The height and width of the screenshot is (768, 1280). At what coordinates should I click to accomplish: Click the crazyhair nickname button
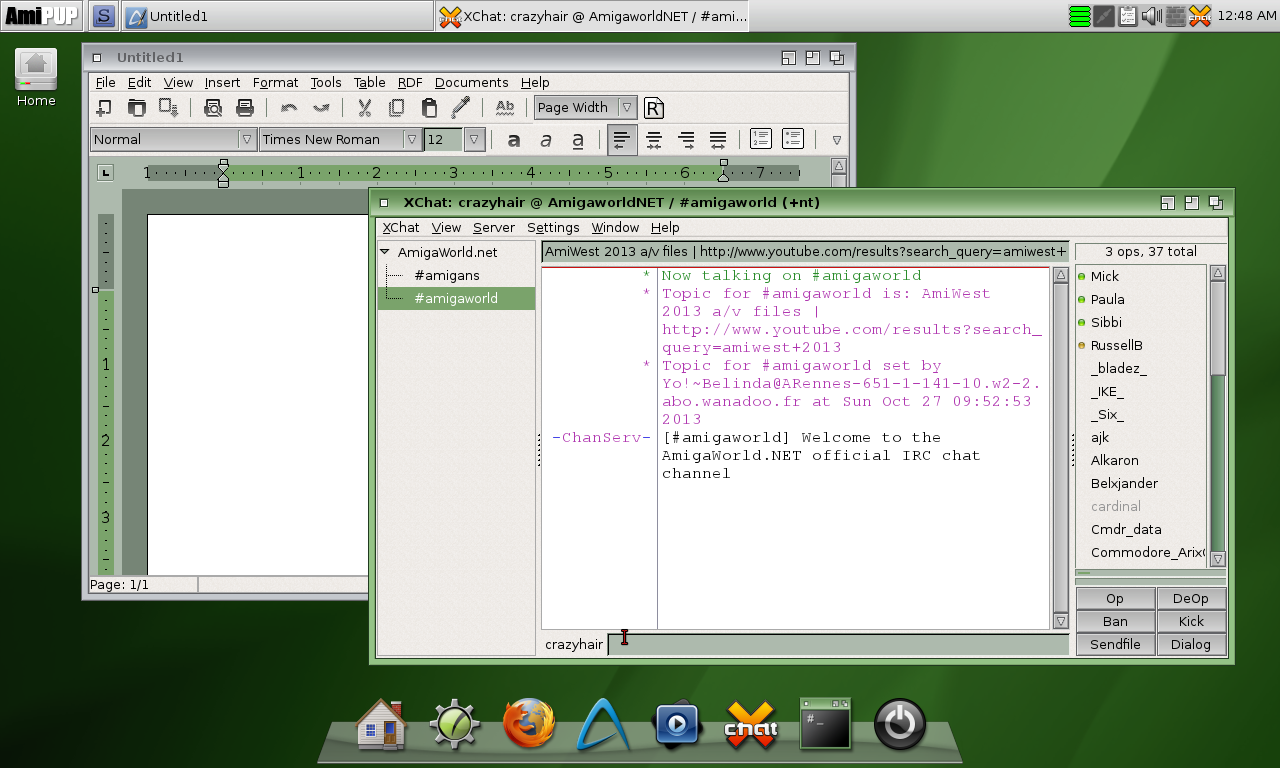[x=574, y=645]
